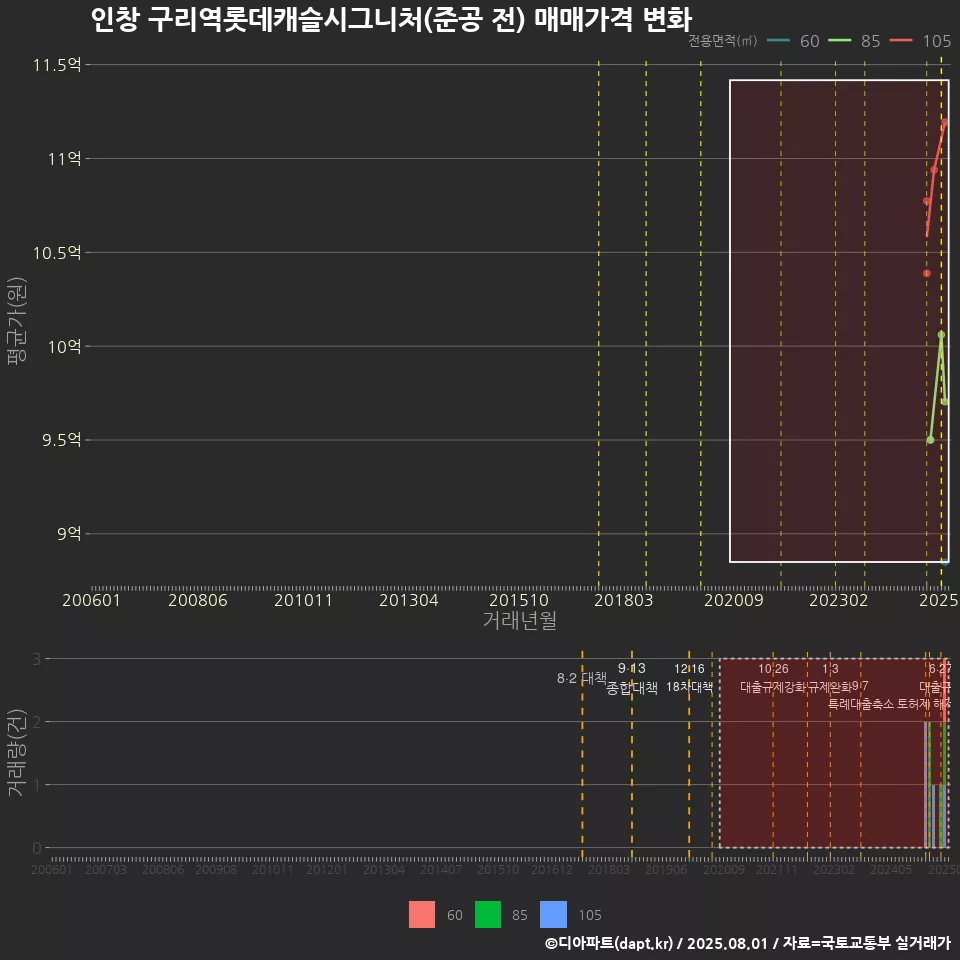This screenshot has width=960, height=960.
Task: Click 201407 on the volume chart axis
Action: click(441, 869)
